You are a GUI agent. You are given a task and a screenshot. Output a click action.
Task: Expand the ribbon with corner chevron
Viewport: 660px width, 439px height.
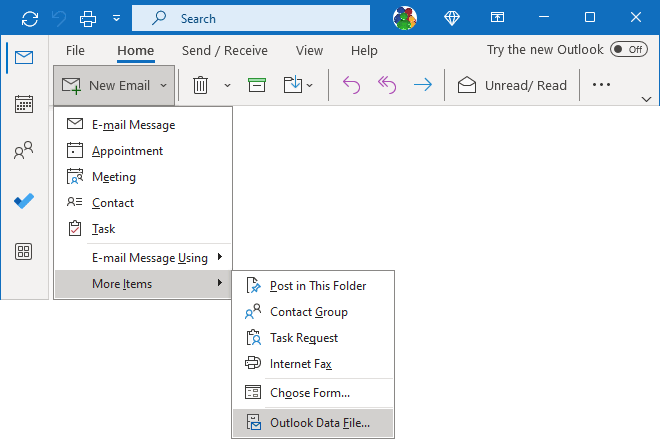647,99
